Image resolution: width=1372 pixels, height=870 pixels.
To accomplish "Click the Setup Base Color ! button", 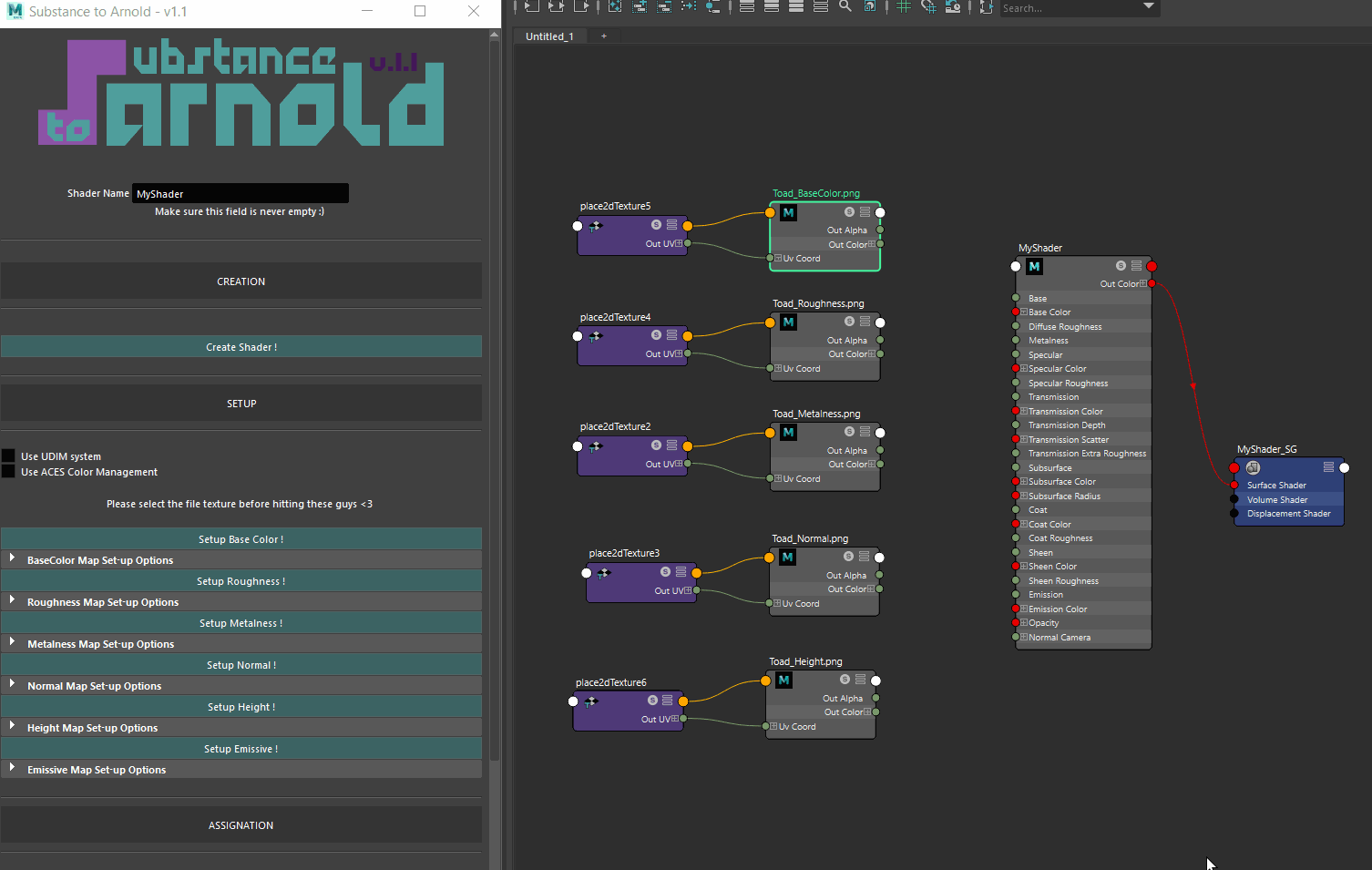I will 241,539.
